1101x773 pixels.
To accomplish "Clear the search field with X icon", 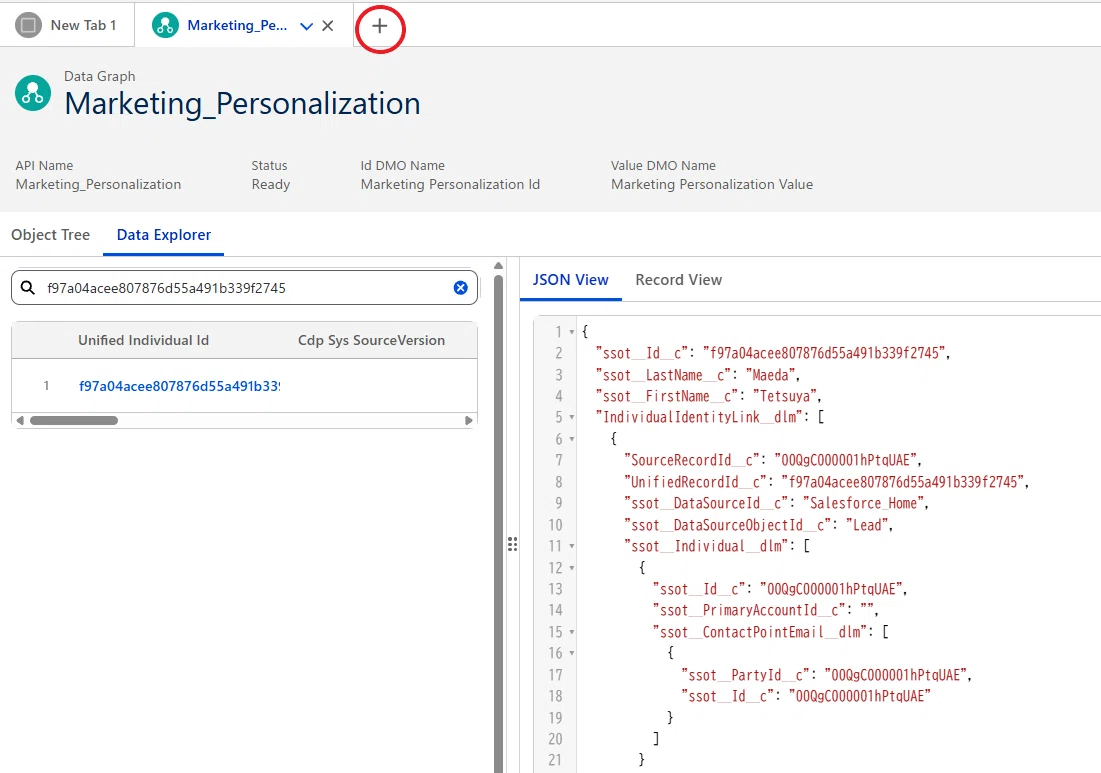I will click(x=461, y=288).
